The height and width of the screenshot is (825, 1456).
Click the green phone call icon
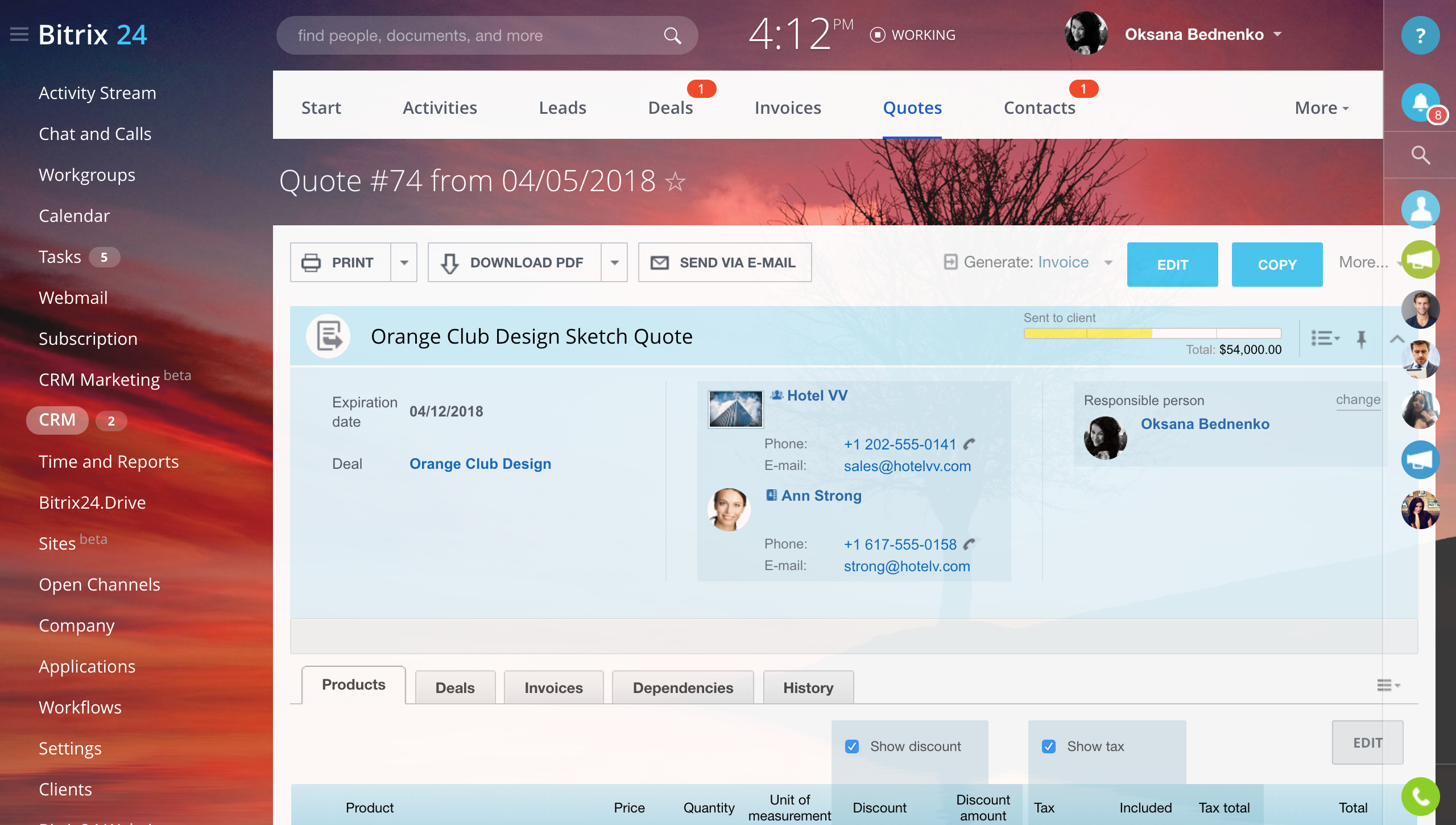(1420, 796)
